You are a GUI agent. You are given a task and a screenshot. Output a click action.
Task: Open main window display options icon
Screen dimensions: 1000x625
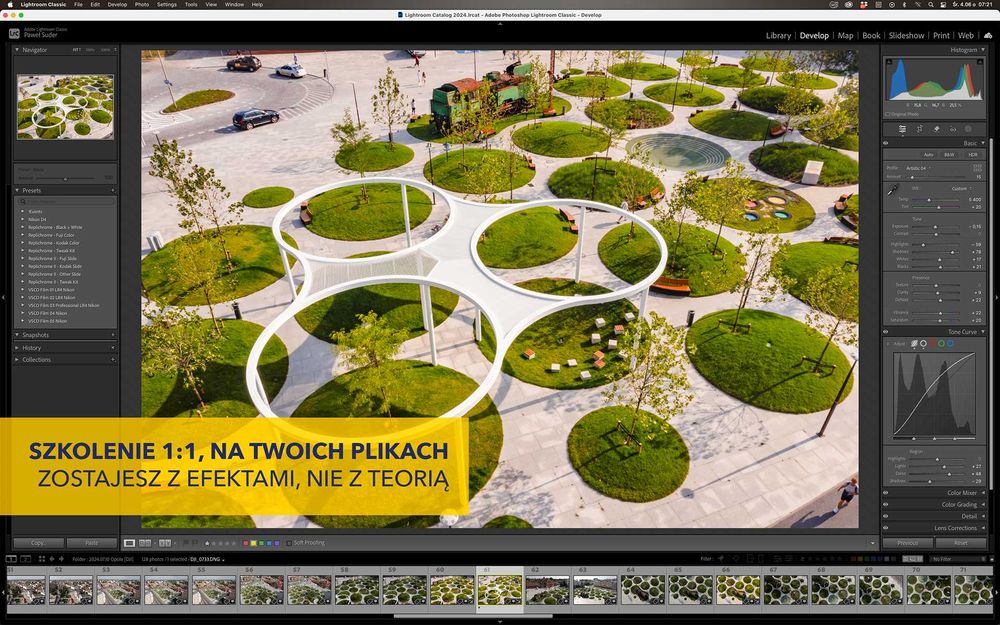coord(11,559)
